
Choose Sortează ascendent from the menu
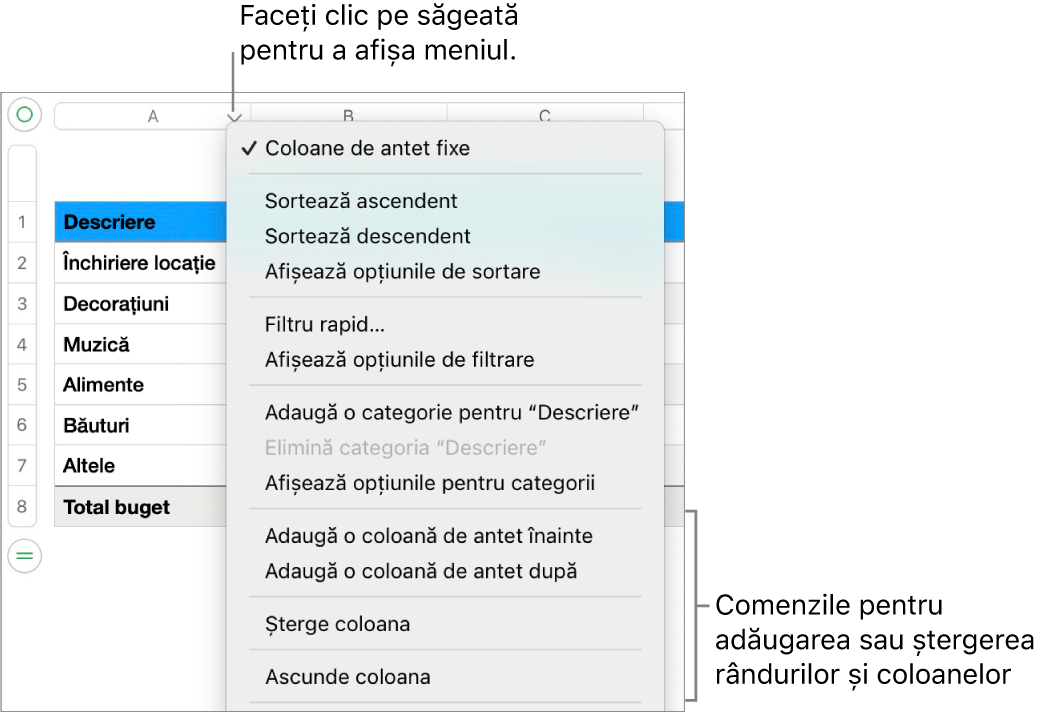pos(361,201)
